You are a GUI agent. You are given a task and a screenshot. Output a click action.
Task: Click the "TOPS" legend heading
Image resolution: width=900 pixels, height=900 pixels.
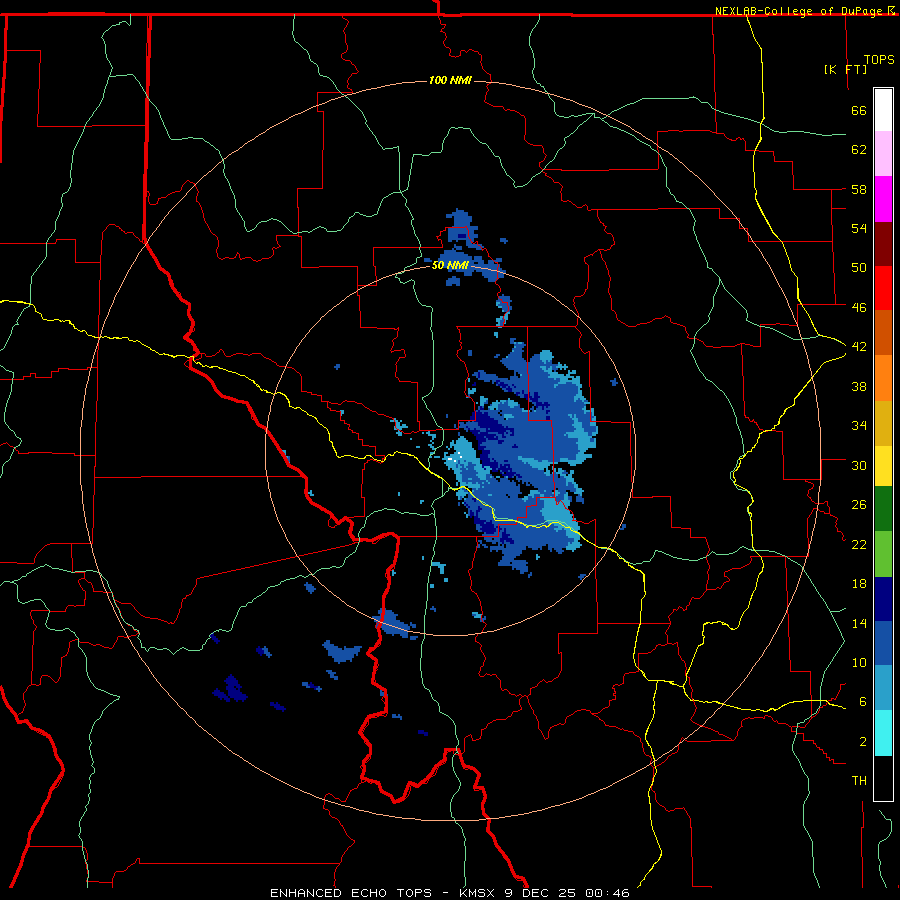(879, 59)
